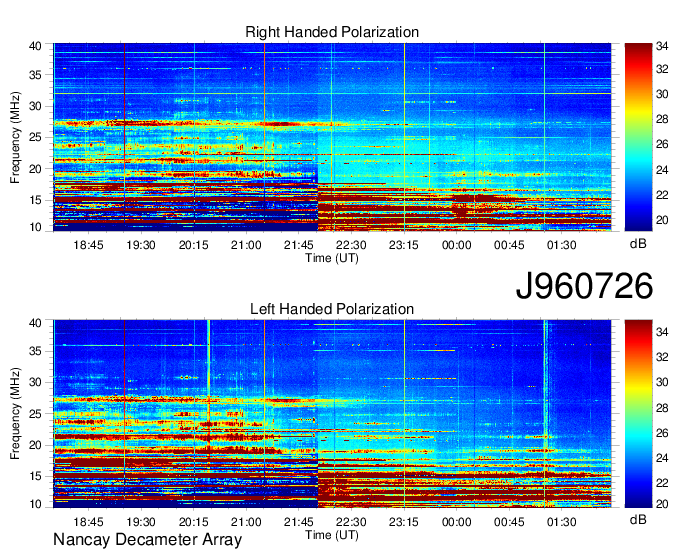
Task: Click the 22:30 tick label on top plot
Action: click(x=351, y=245)
